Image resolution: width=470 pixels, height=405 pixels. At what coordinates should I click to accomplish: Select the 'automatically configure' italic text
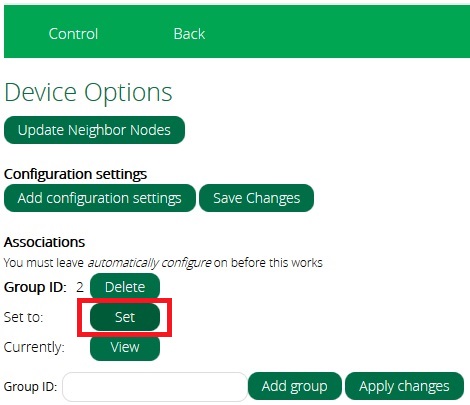[149, 263]
